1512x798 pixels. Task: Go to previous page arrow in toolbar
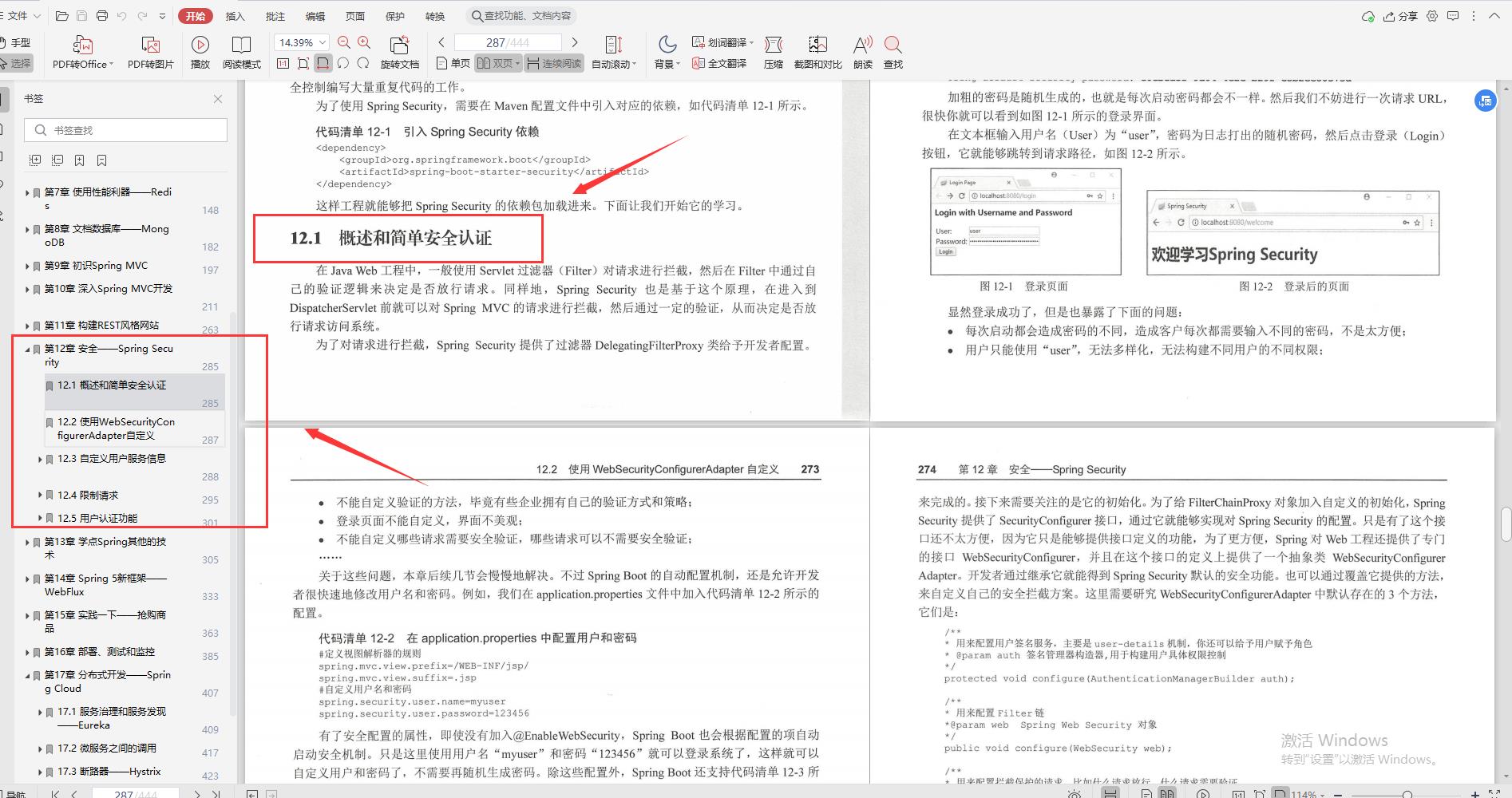[441, 42]
